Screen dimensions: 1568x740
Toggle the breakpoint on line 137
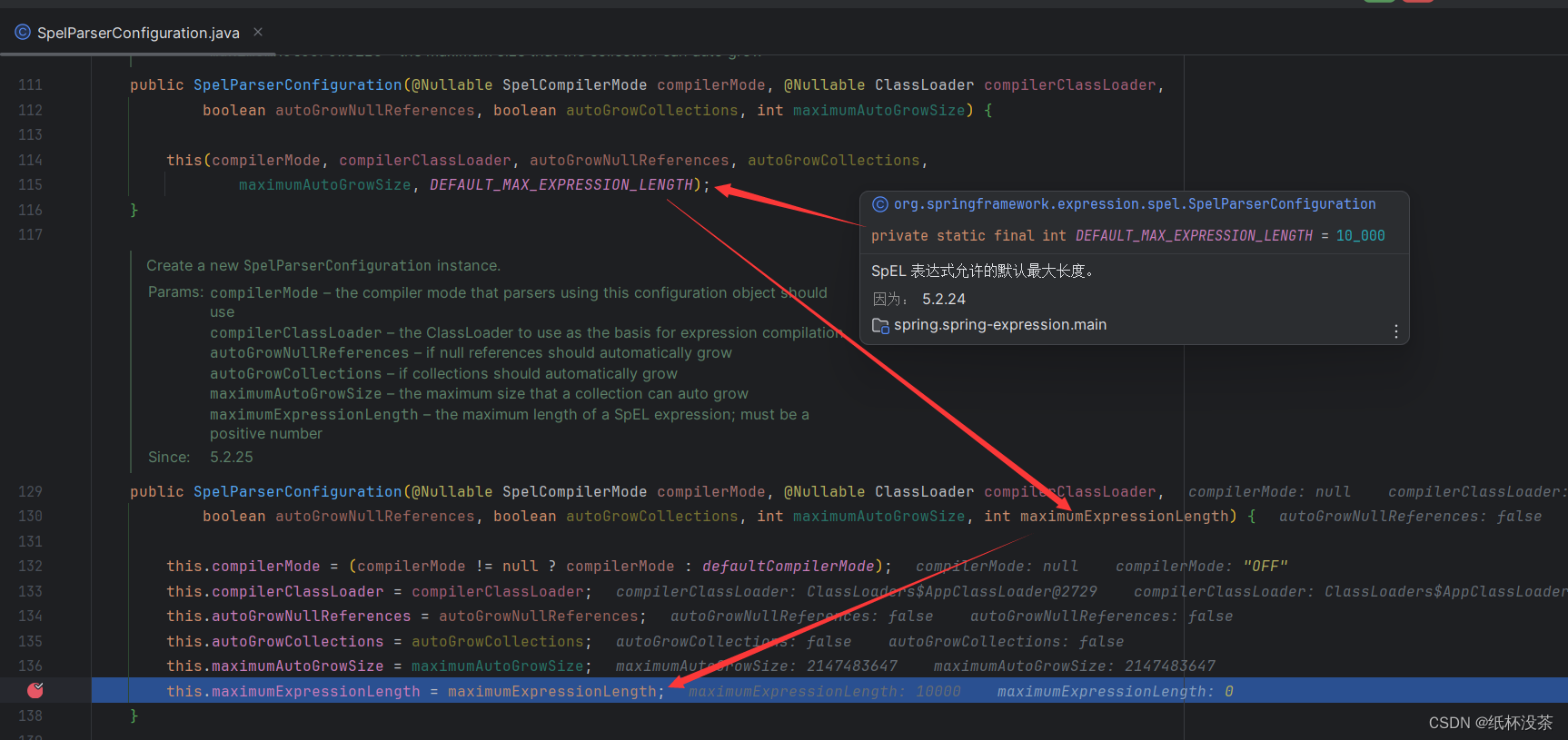[35, 690]
